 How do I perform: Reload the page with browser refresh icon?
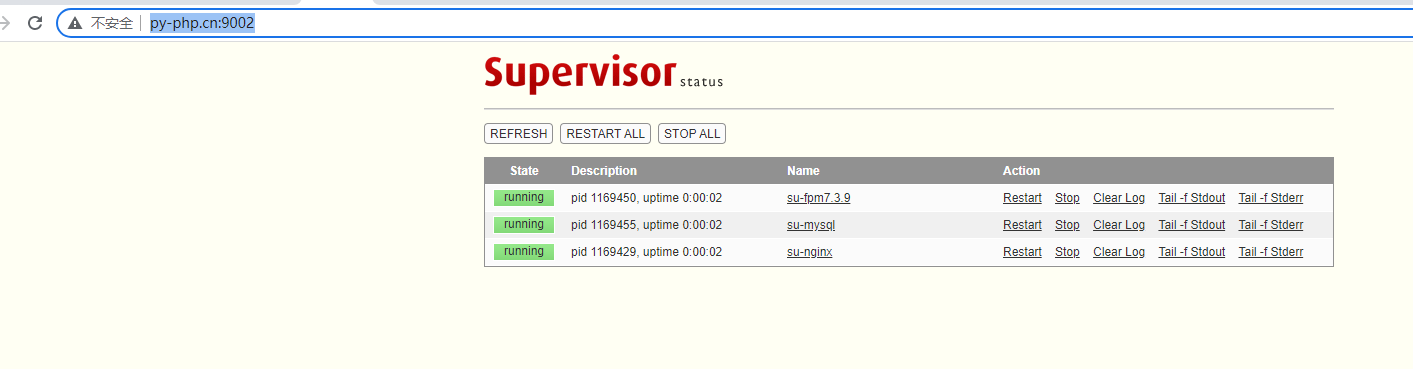tap(35, 23)
